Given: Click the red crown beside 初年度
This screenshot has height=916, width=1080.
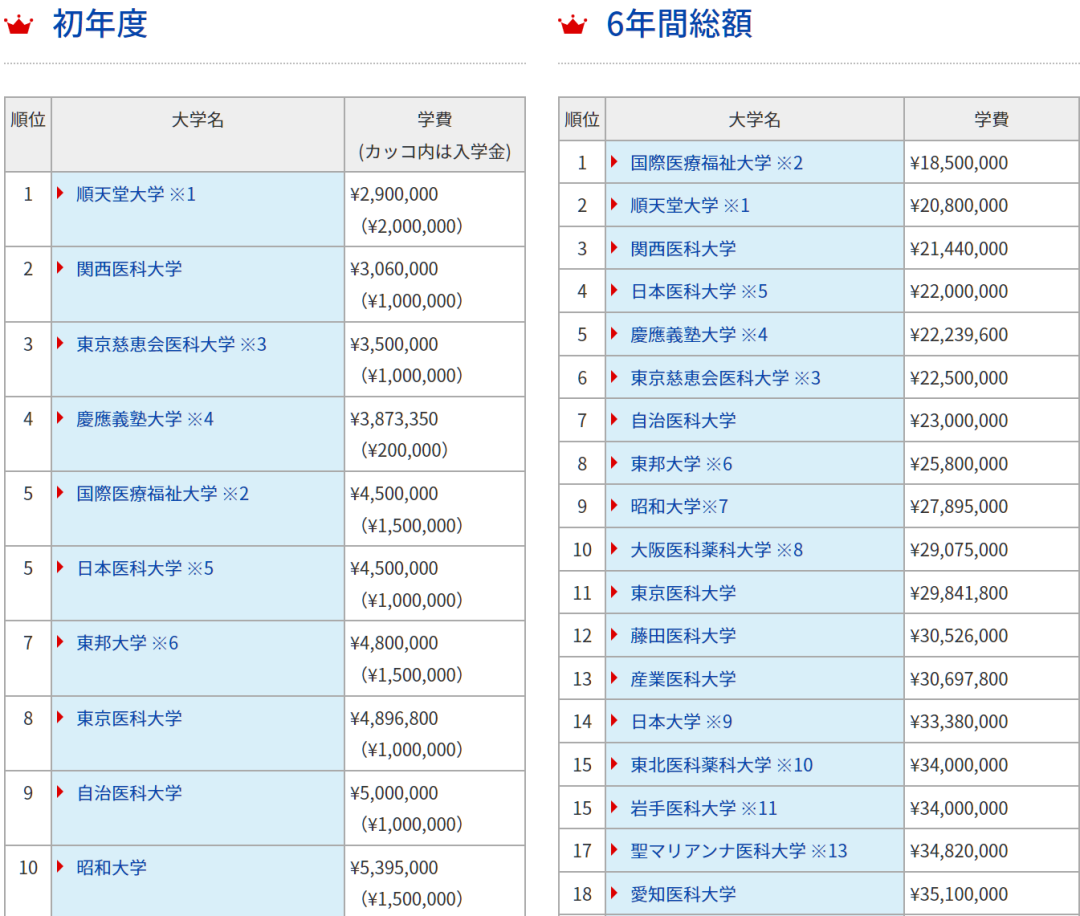Looking at the screenshot, I should click(x=19, y=25).
